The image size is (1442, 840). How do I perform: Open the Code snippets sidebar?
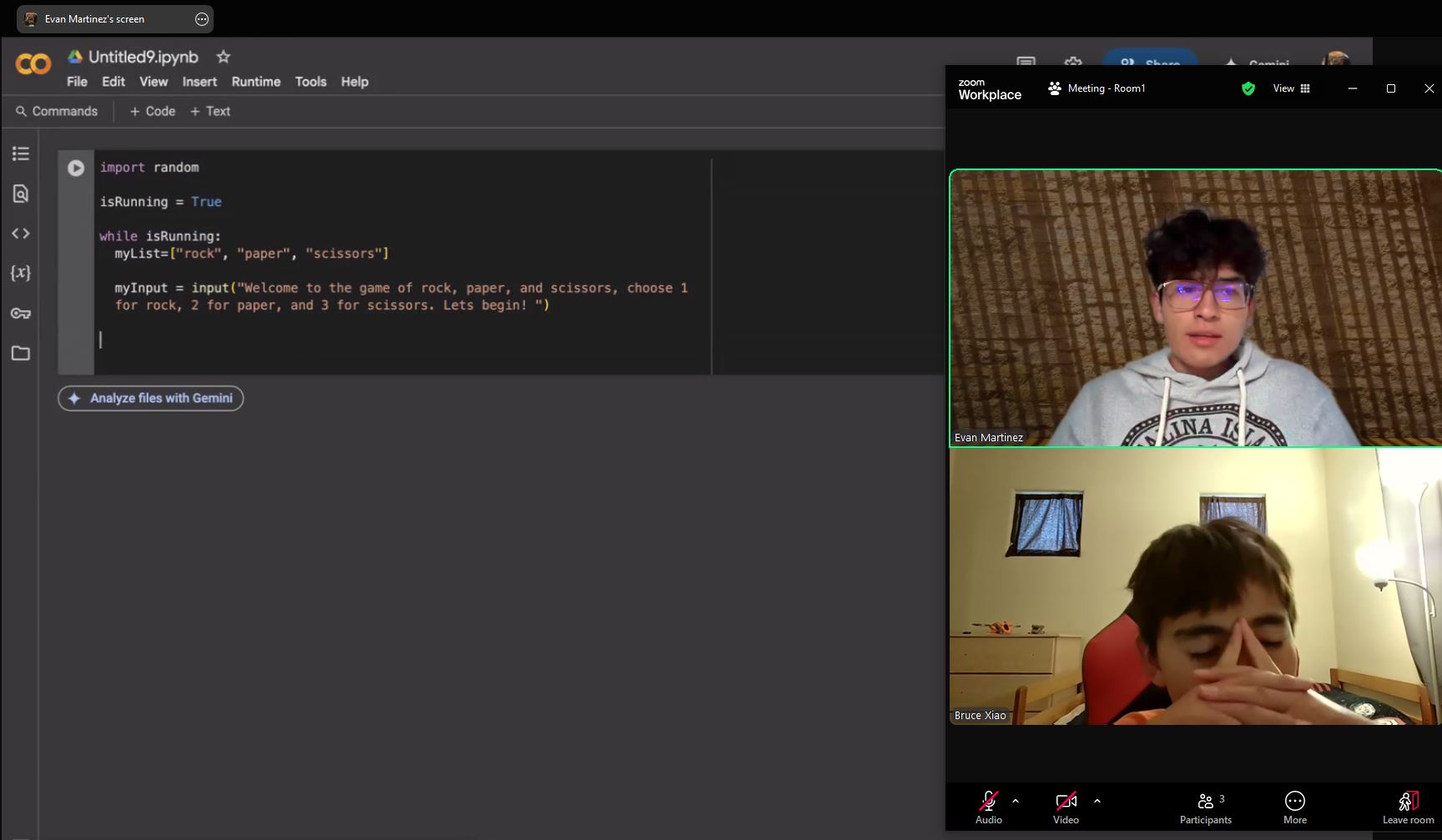click(21, 234)
